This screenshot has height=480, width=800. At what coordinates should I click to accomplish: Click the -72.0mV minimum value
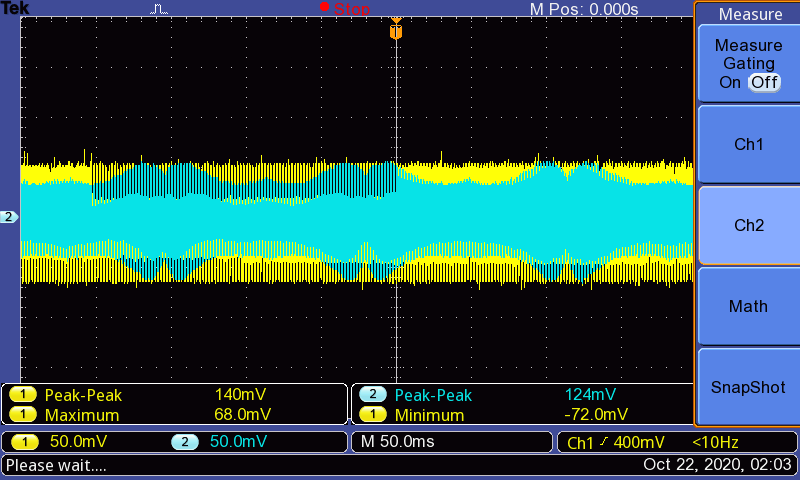(596, 414)
